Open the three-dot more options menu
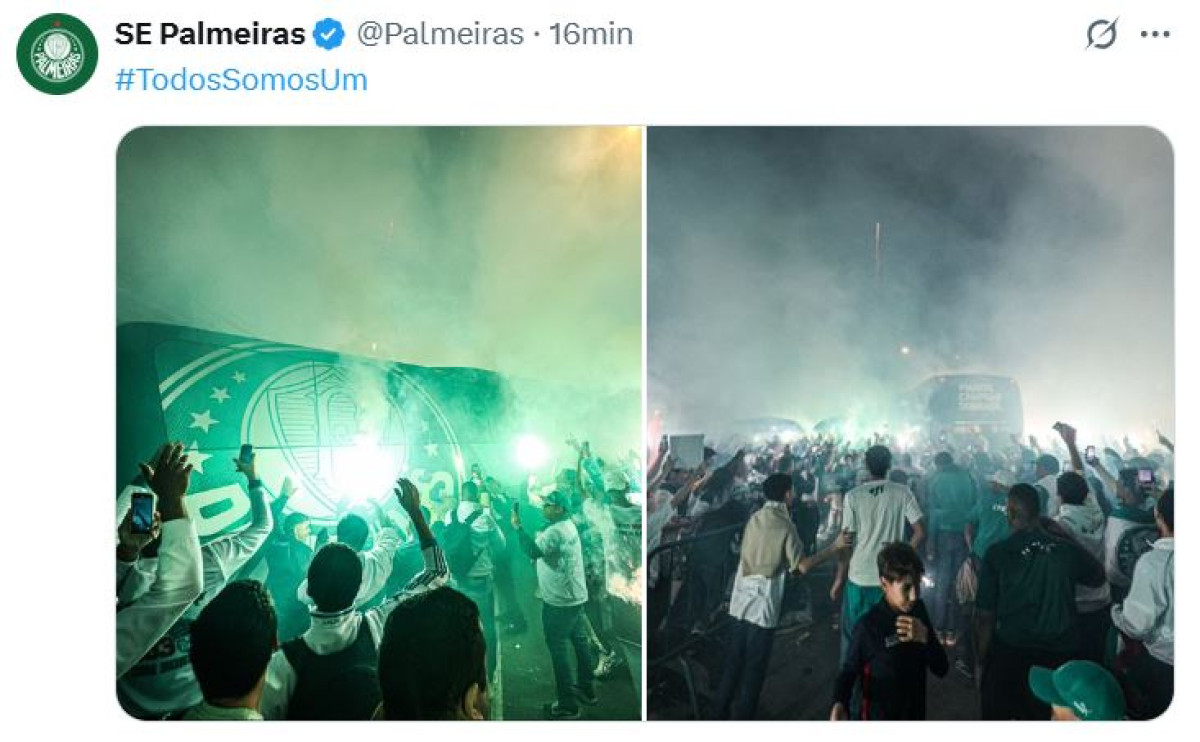Viewport: 1200px width, 742px height. click(1155, 34)
